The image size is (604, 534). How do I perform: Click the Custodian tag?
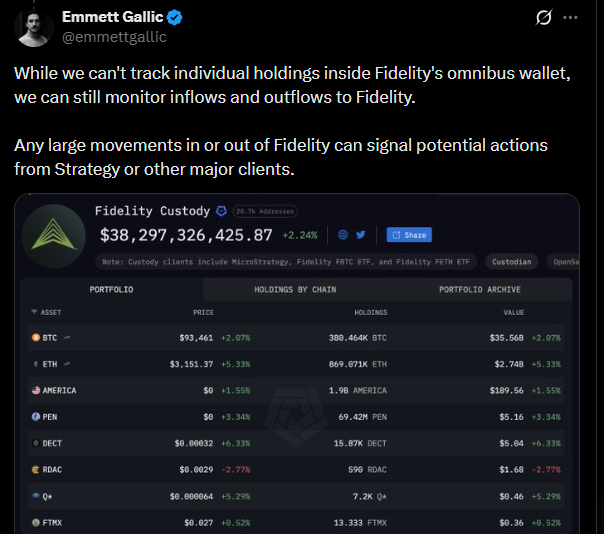[x=511, y=262]
